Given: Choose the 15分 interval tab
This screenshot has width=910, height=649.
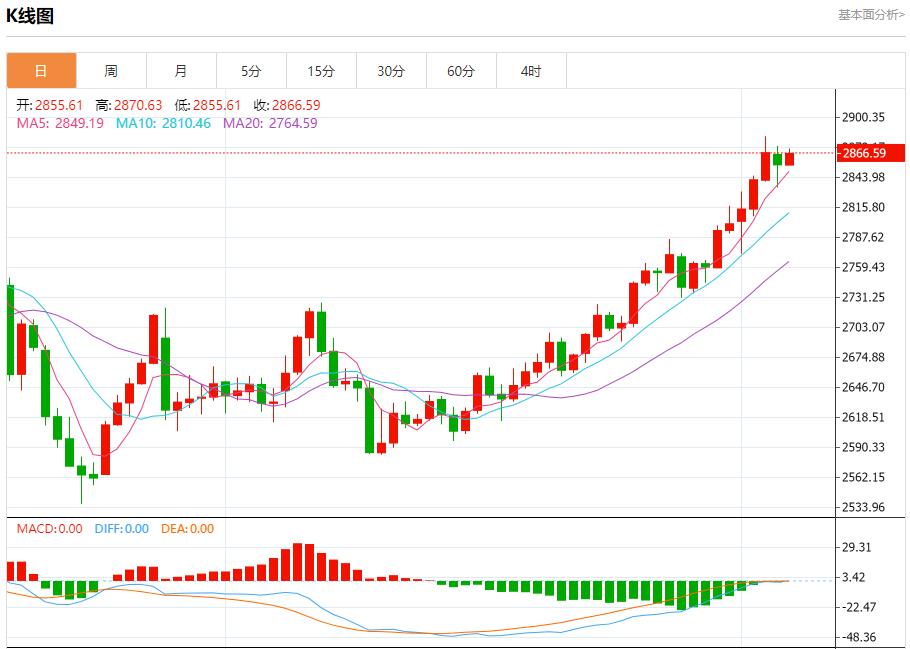Looking at the screenshot, I should pos(321,71).
